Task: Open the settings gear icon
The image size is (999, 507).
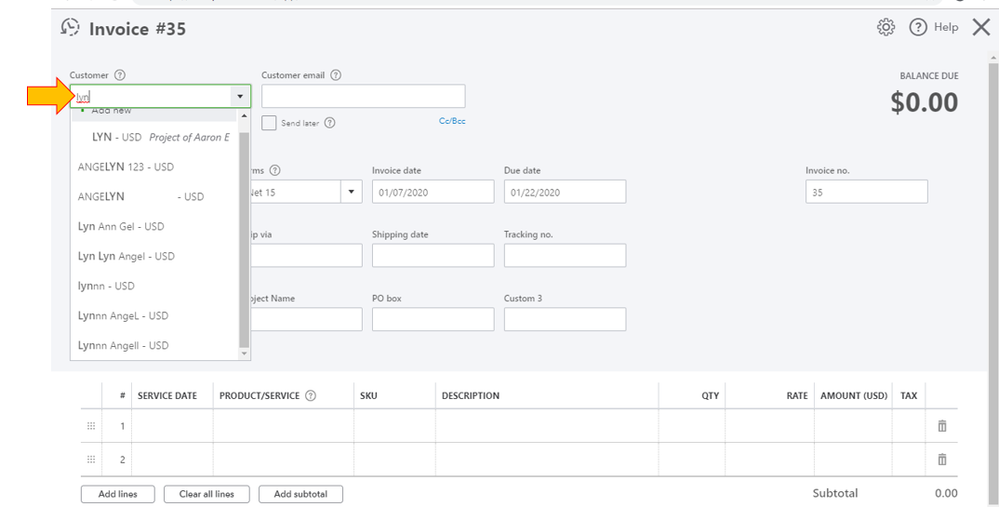Action: pos(886,27)
